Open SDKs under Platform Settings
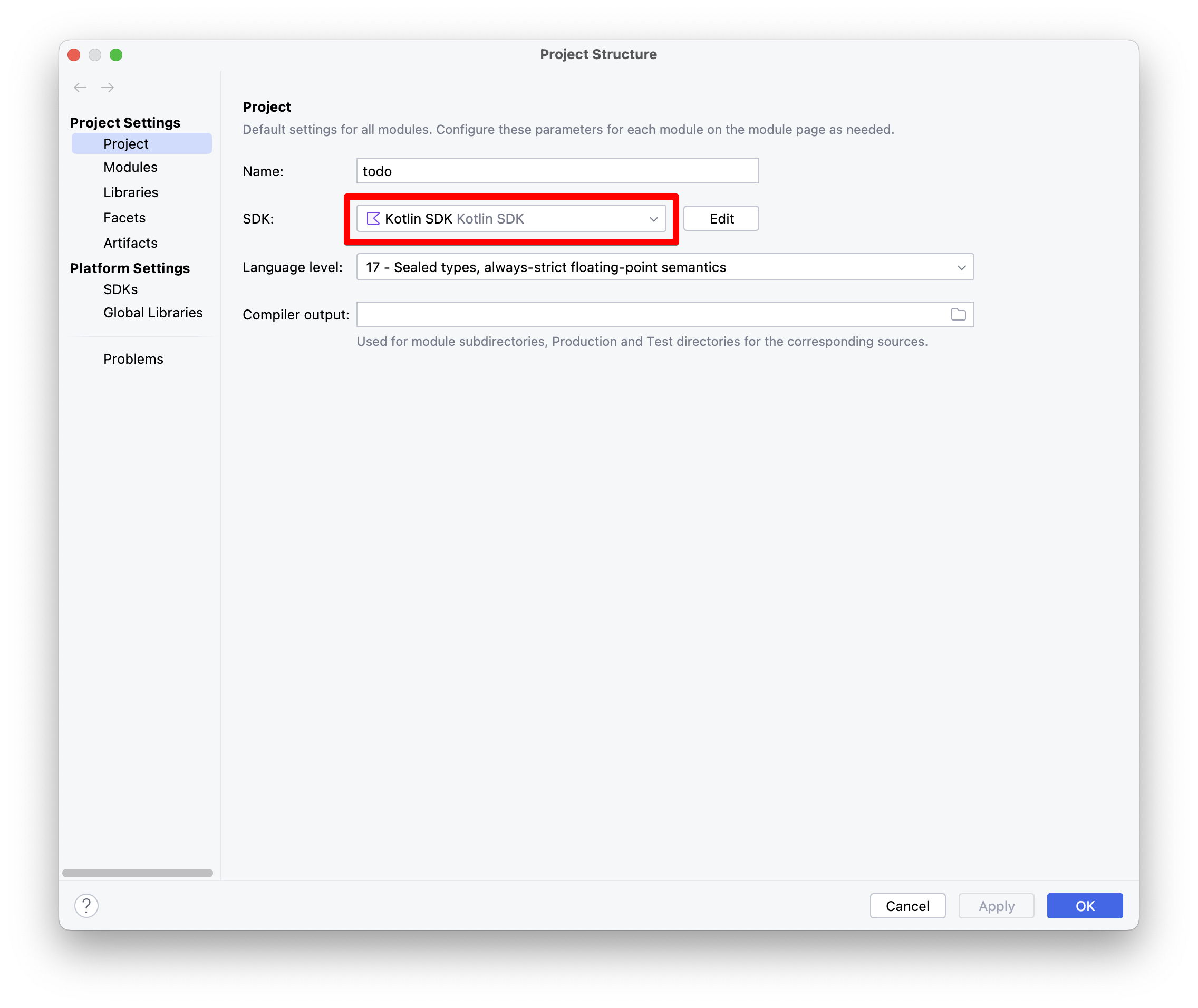This screenshot has height=1008, width=1198. pyautogui.click(x=121, y=289)
